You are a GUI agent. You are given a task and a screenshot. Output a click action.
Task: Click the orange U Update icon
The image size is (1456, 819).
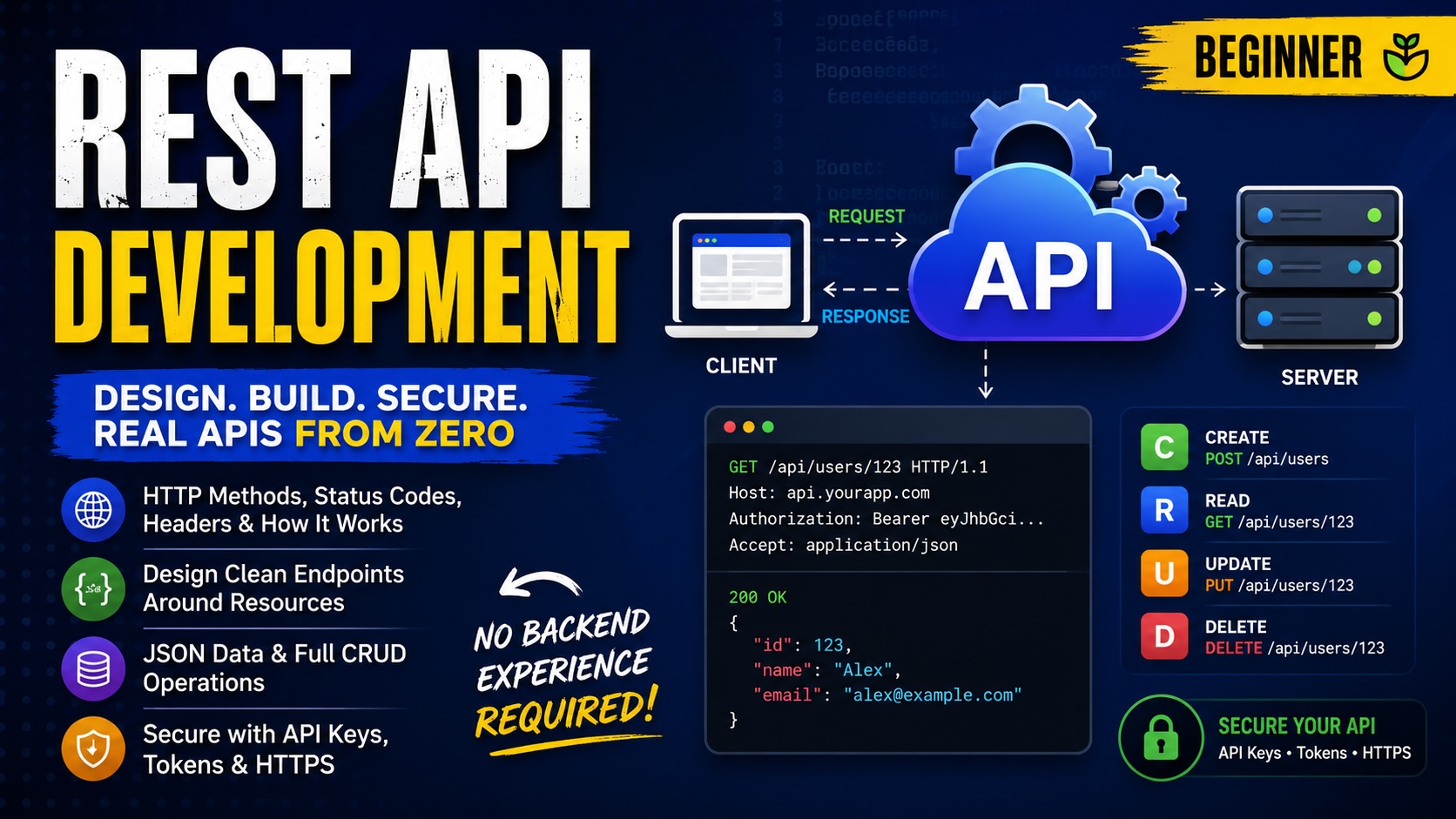[x=1164, y=574]
